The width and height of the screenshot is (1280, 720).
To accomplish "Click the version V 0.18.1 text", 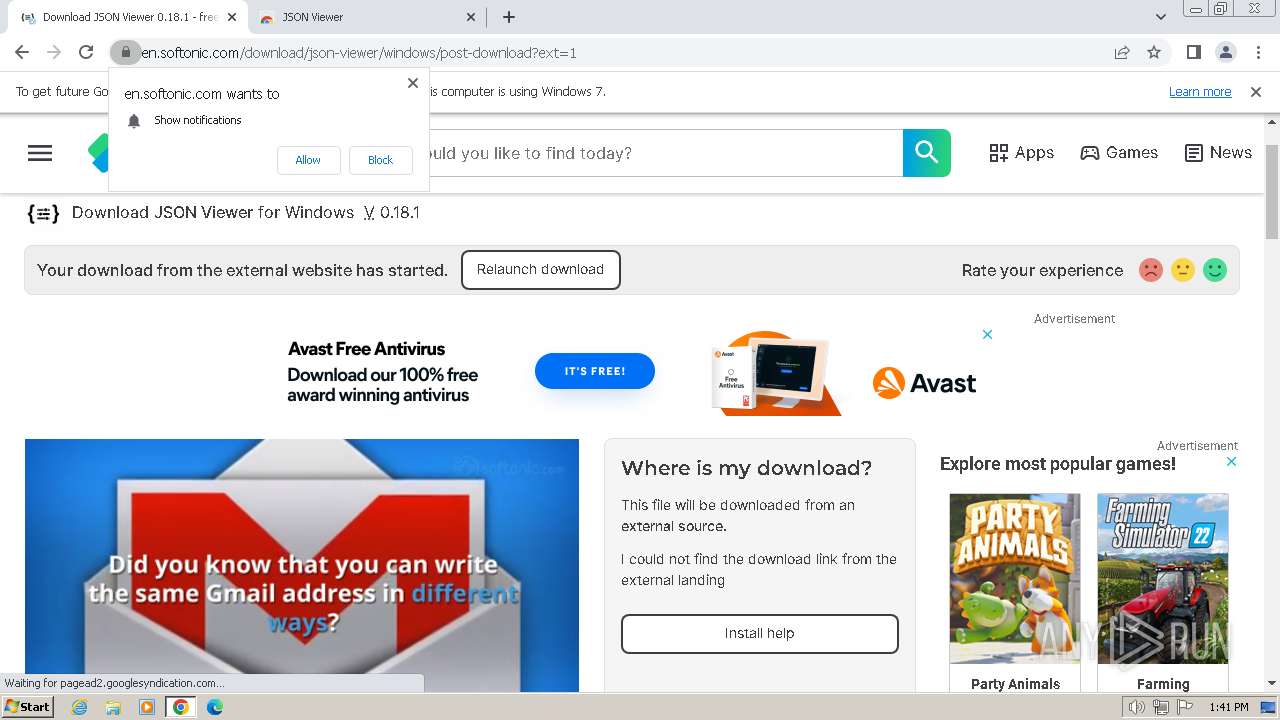I will pyautogui.click(x=392, y=213).
